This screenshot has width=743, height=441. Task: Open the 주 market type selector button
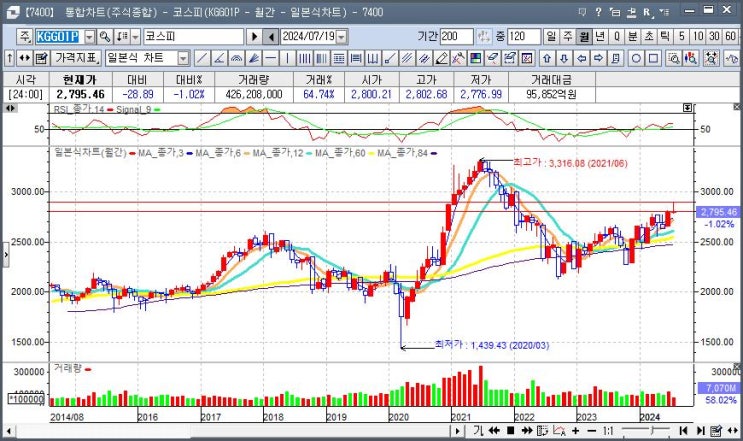point(24,36)
